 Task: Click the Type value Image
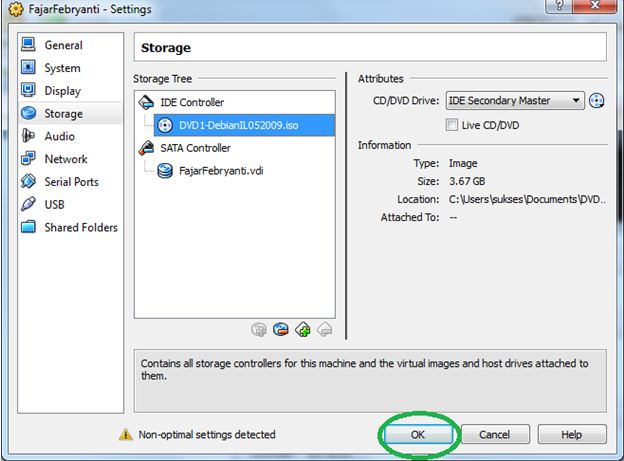463,163
